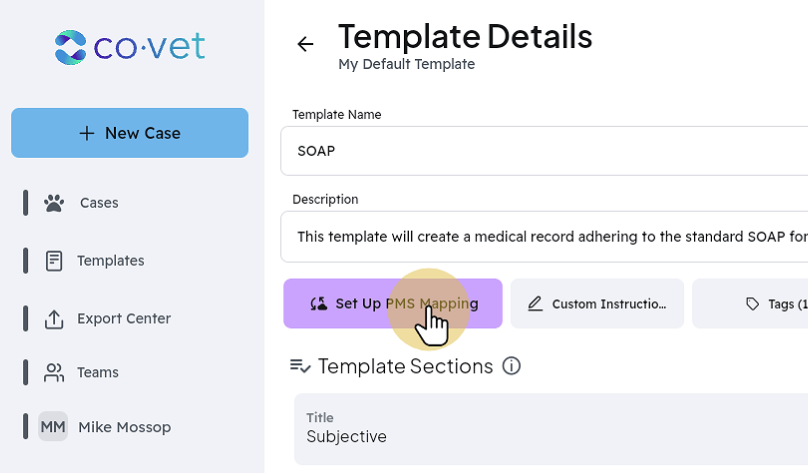The width and height of the screenshot is (808, 473).
Task: Click the Template Name input field
Action: click(544, 151)
